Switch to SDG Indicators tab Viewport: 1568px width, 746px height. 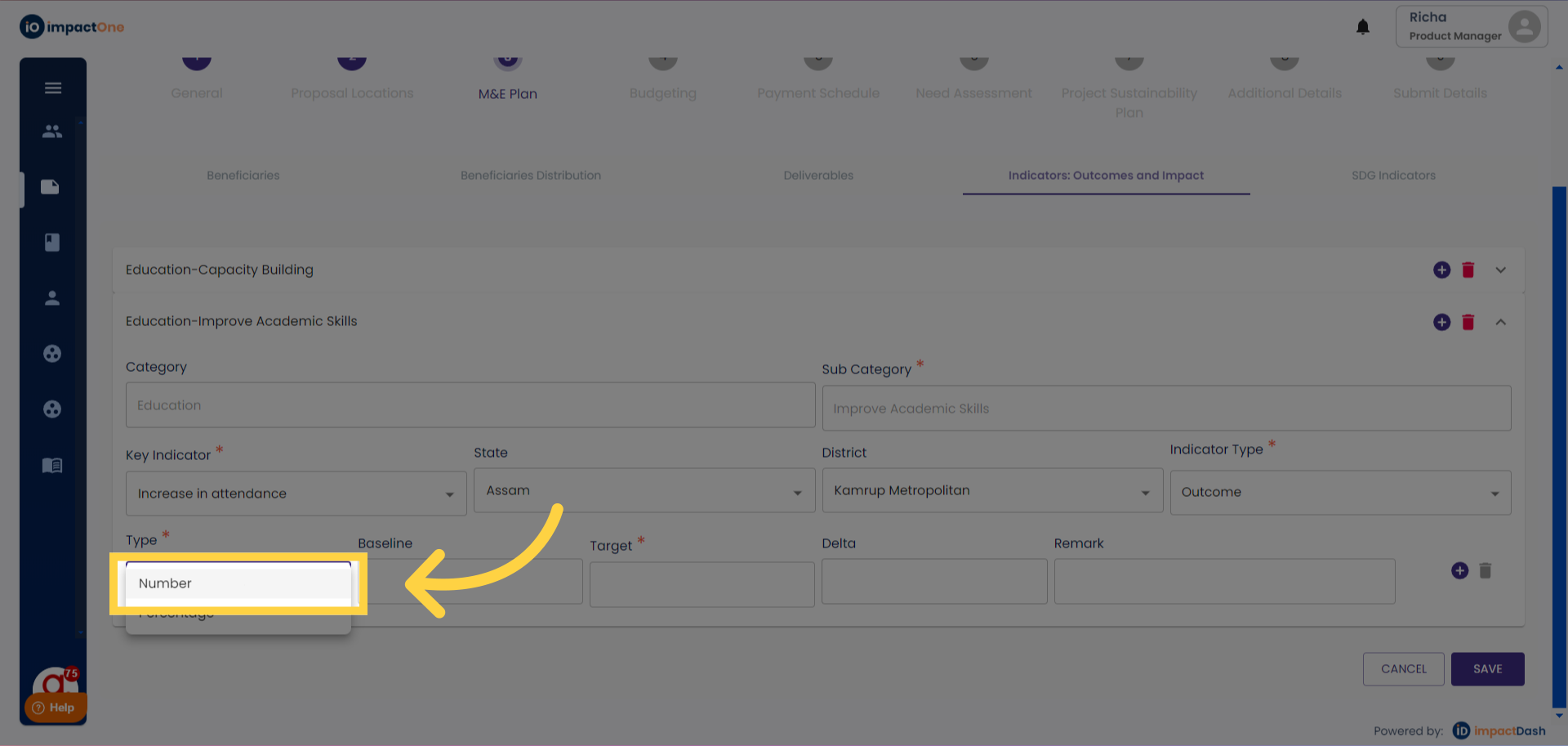coord(1393,176)
